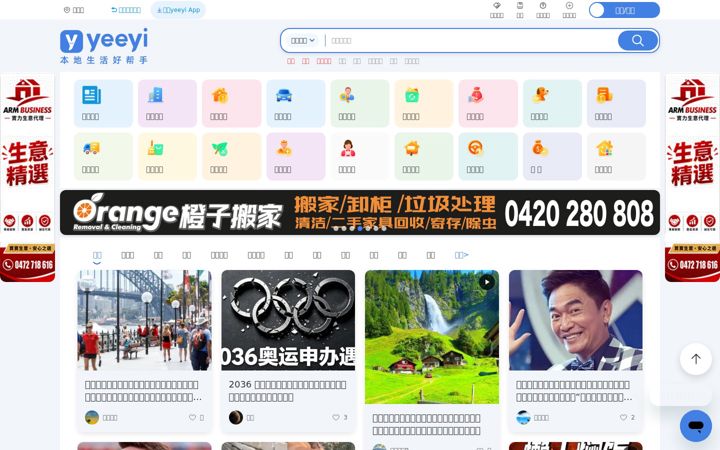
Task: Click the first red hot-search keyword link
Action: pyautogui.click(x=291, y=61)
